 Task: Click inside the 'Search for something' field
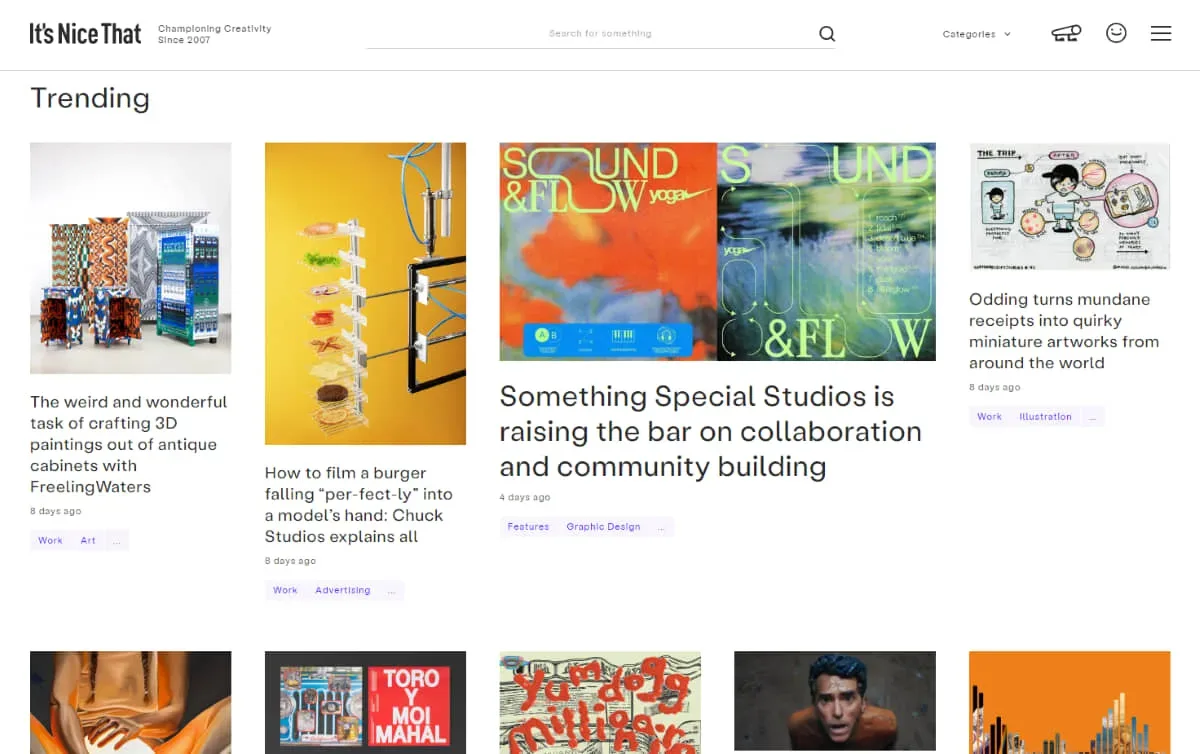coord(601,33)
